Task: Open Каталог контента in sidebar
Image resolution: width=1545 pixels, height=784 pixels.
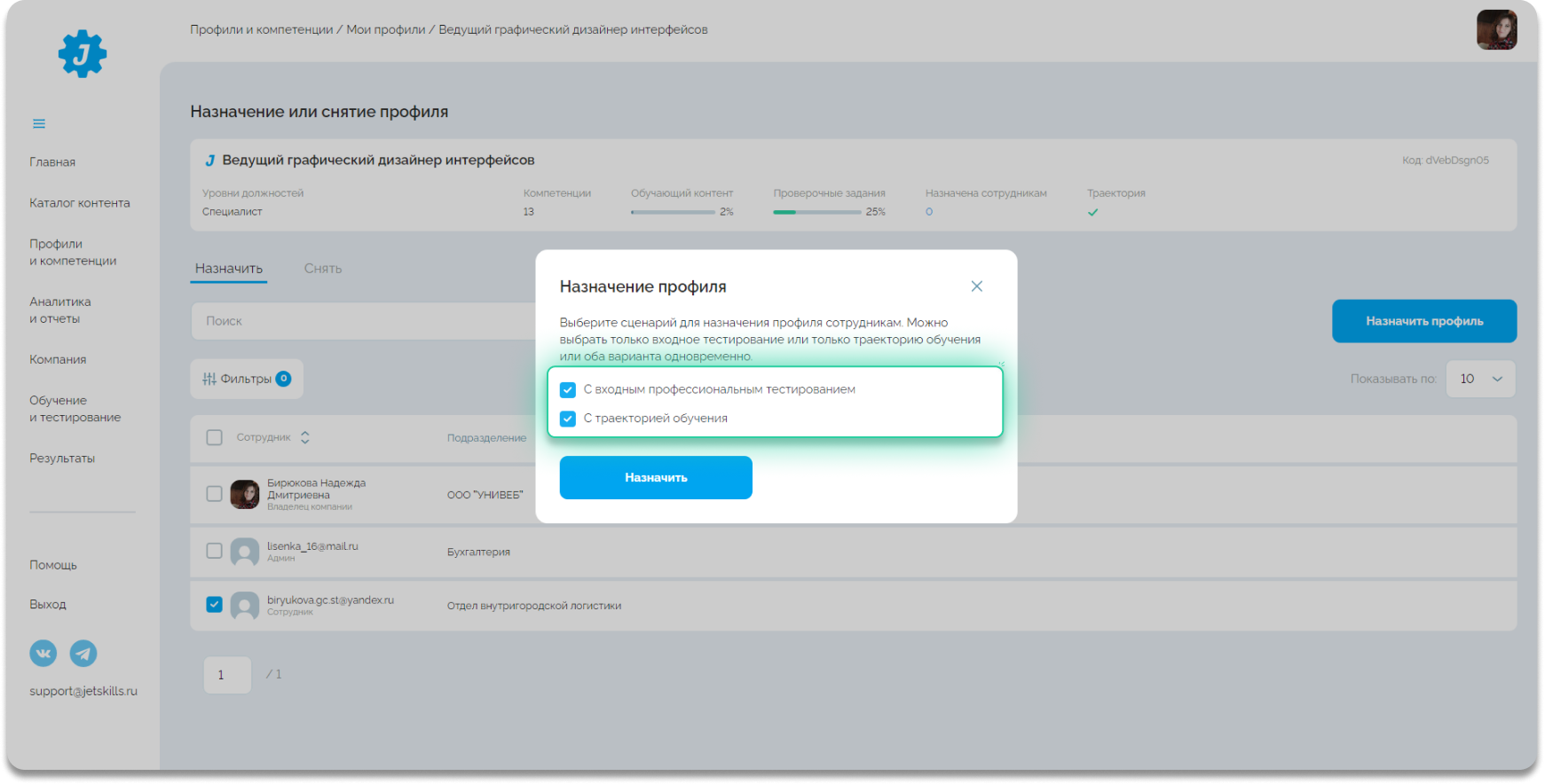Action: 80,203
